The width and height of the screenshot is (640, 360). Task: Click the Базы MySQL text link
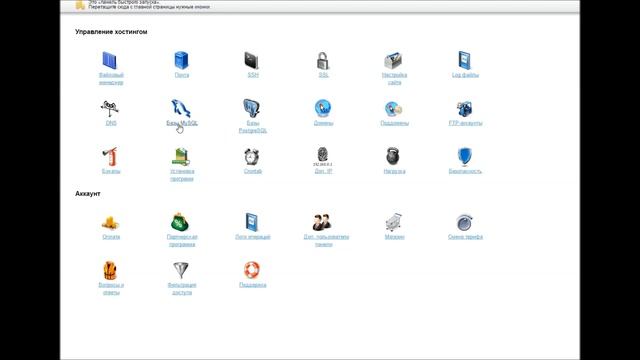point(182,123)
